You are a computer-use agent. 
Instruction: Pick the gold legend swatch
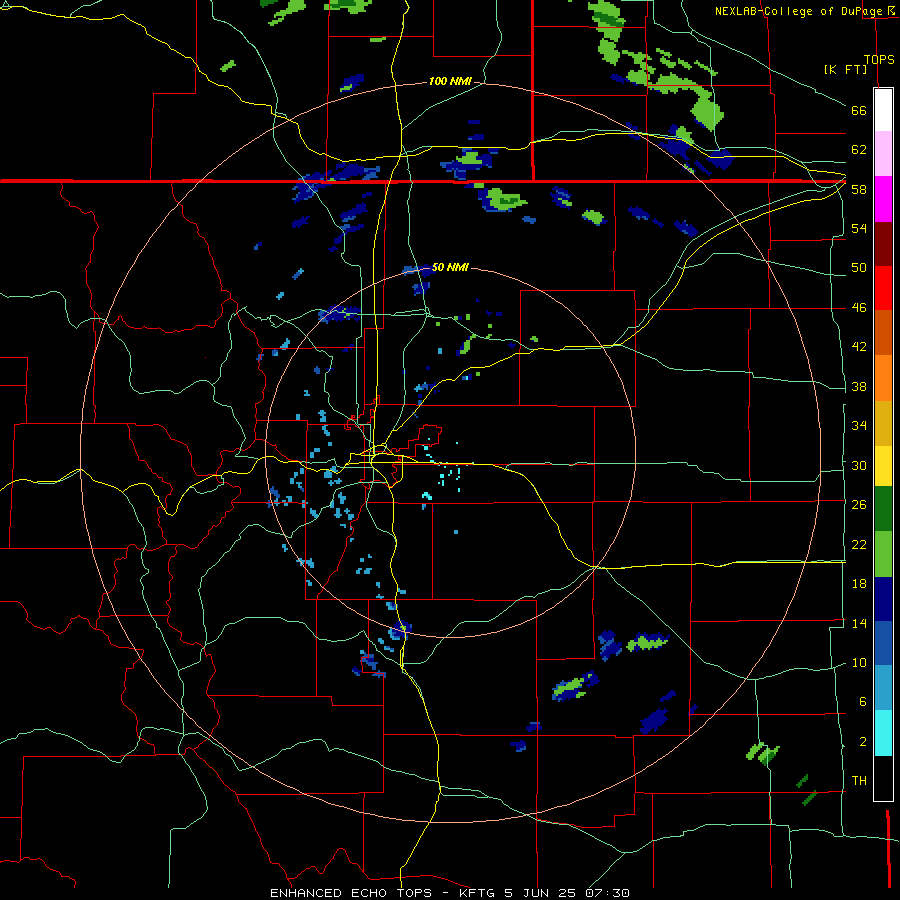pyautogui.click(x=883, y=423)
